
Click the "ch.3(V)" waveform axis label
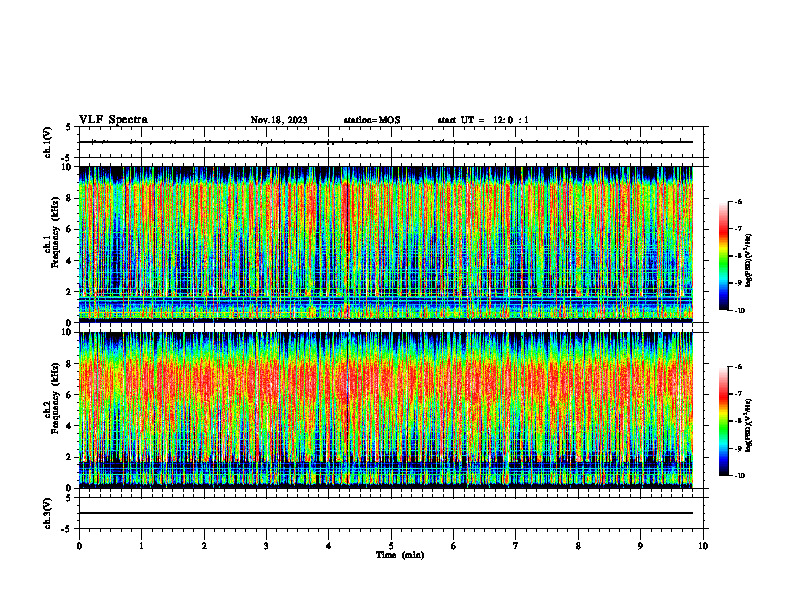click(x=47, y=513)
